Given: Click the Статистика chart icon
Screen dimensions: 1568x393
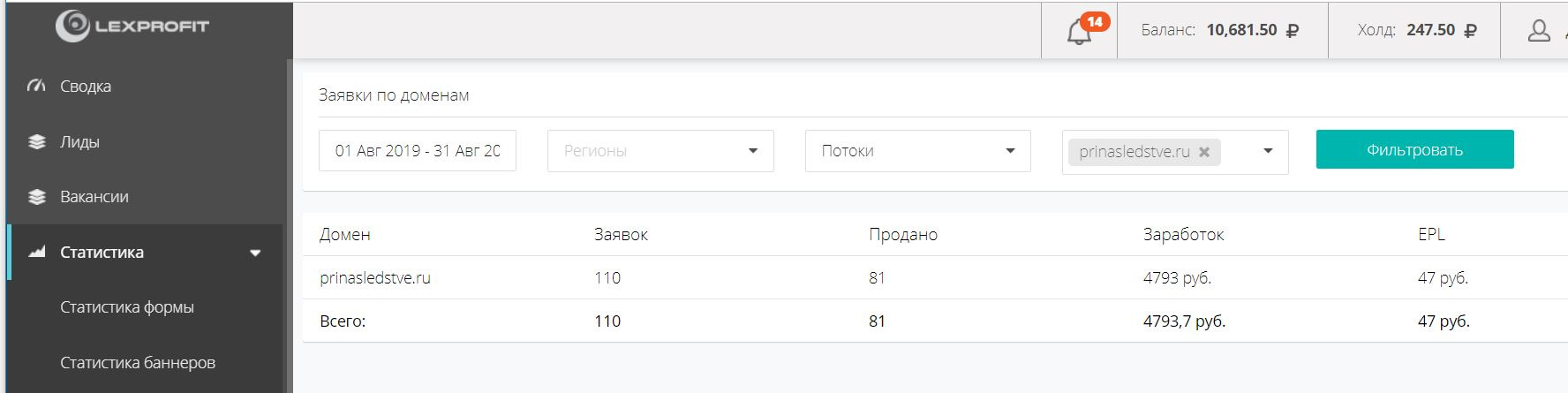Looking at the screenshot, I should click(x=36, y=253).
